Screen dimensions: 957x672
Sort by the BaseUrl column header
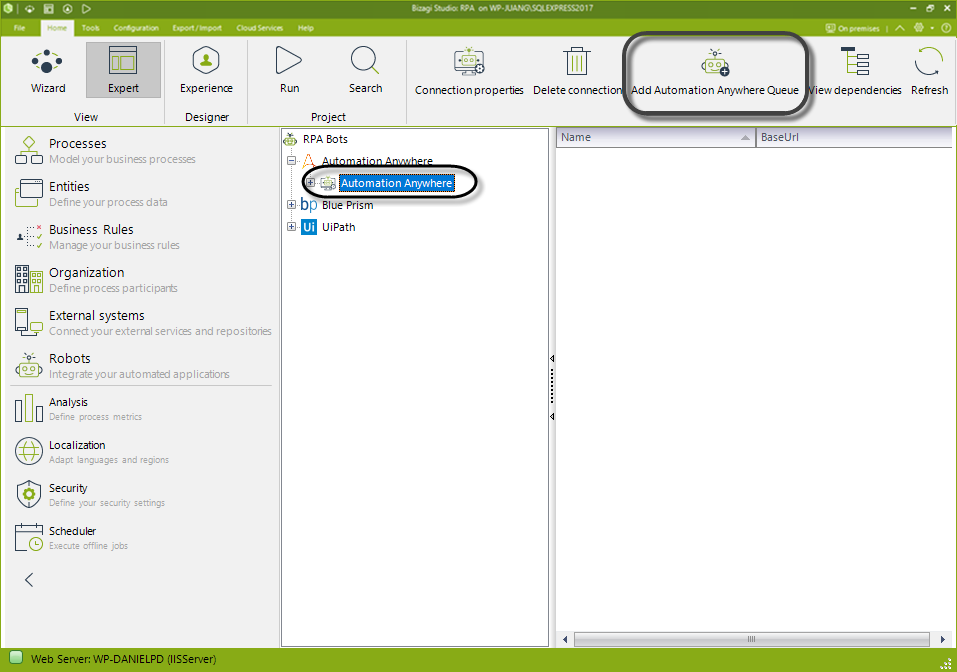854,137
